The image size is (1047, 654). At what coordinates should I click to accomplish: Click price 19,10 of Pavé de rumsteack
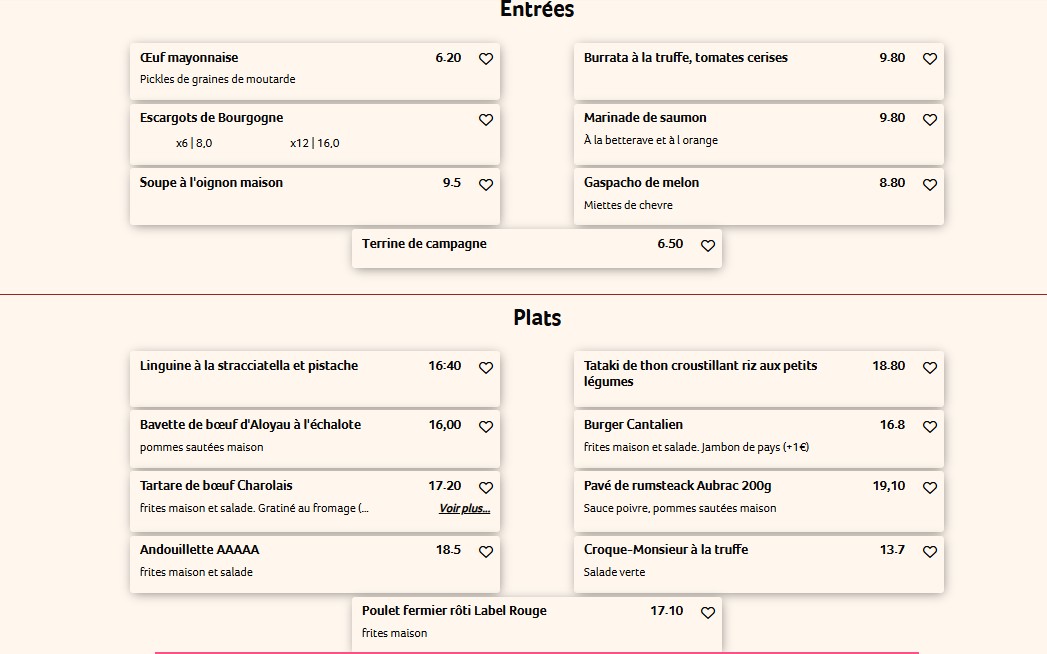tap(889, 486)
